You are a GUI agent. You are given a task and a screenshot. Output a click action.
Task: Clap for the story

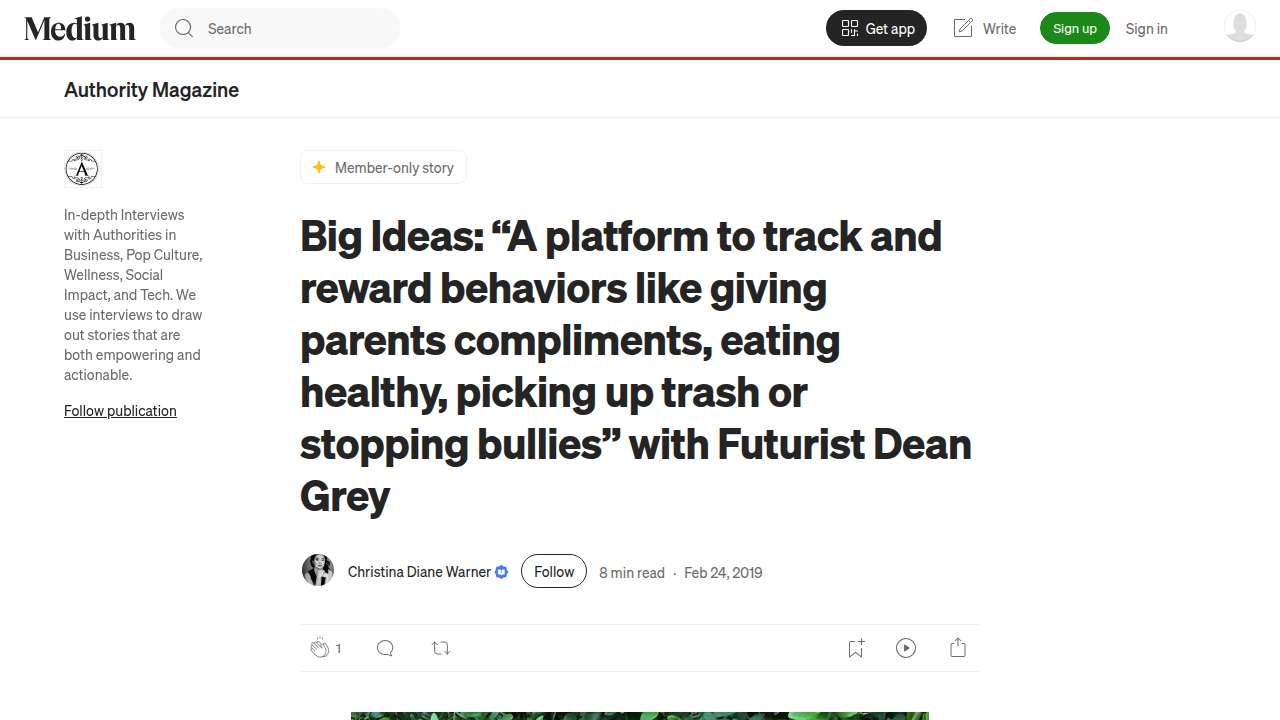tap(320, 648)
